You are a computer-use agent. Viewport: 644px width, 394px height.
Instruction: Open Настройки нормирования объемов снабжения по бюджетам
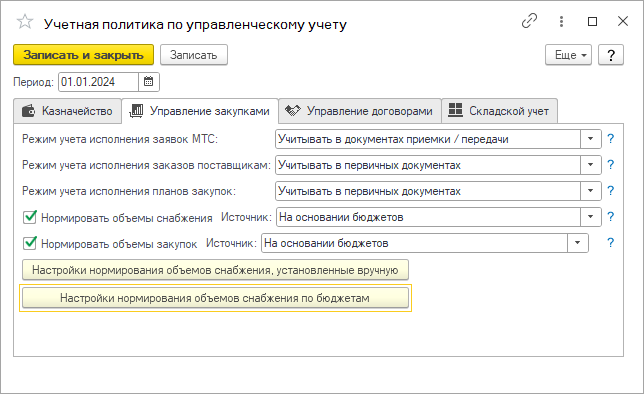point(215,298)
